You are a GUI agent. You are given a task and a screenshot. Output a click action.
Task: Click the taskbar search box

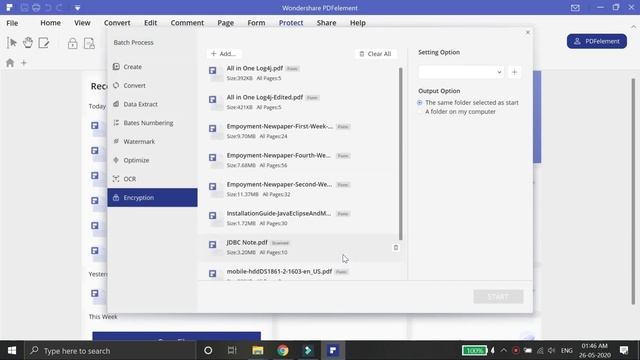(x=110, y=351)
